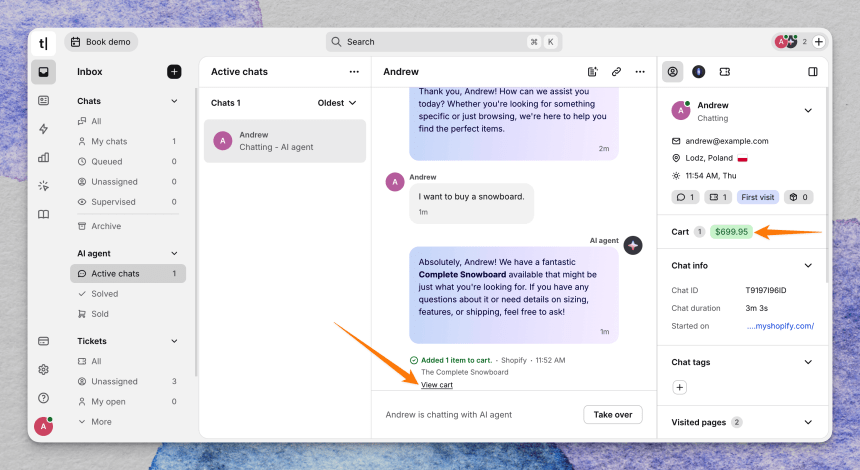Click the note icon in Andrew chat header
The height and width of the screenshot is (470, 860).
click(x=592, y=72)
